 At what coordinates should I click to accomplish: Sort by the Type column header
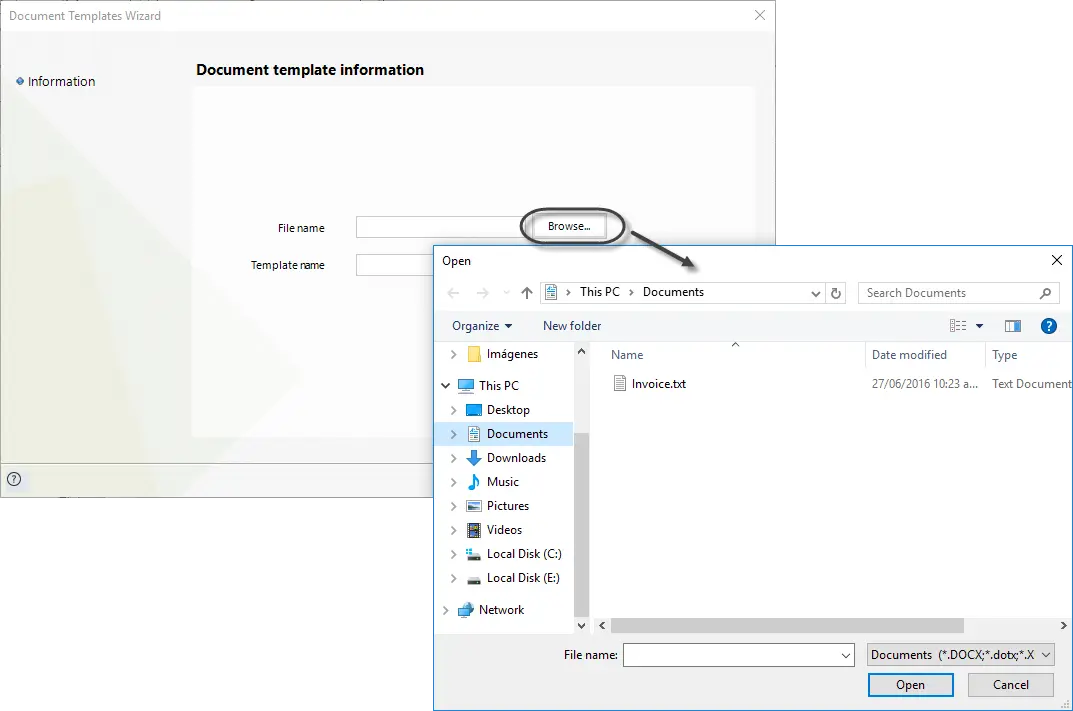1005,354
